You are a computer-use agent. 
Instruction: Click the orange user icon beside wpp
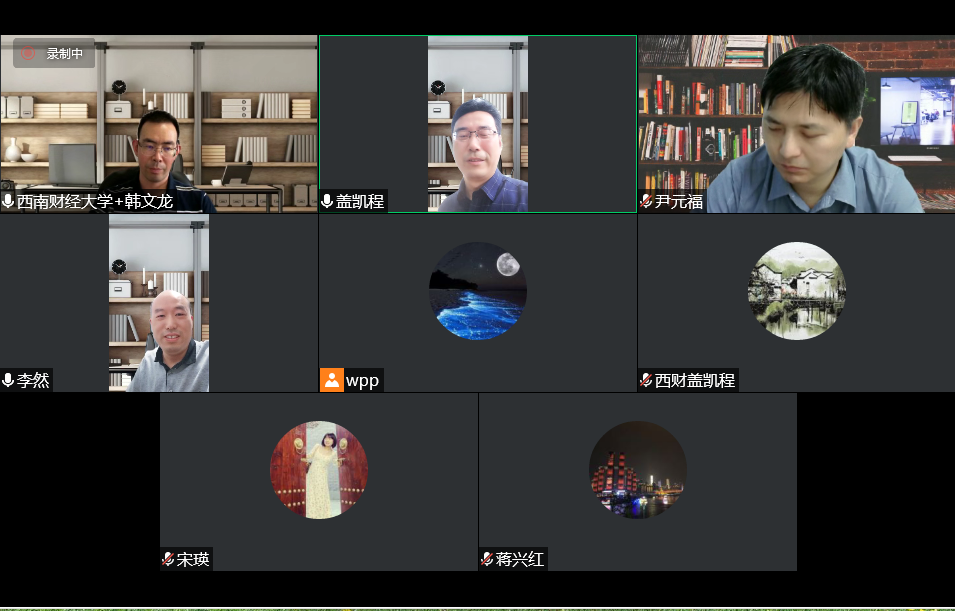pos(331,380)
